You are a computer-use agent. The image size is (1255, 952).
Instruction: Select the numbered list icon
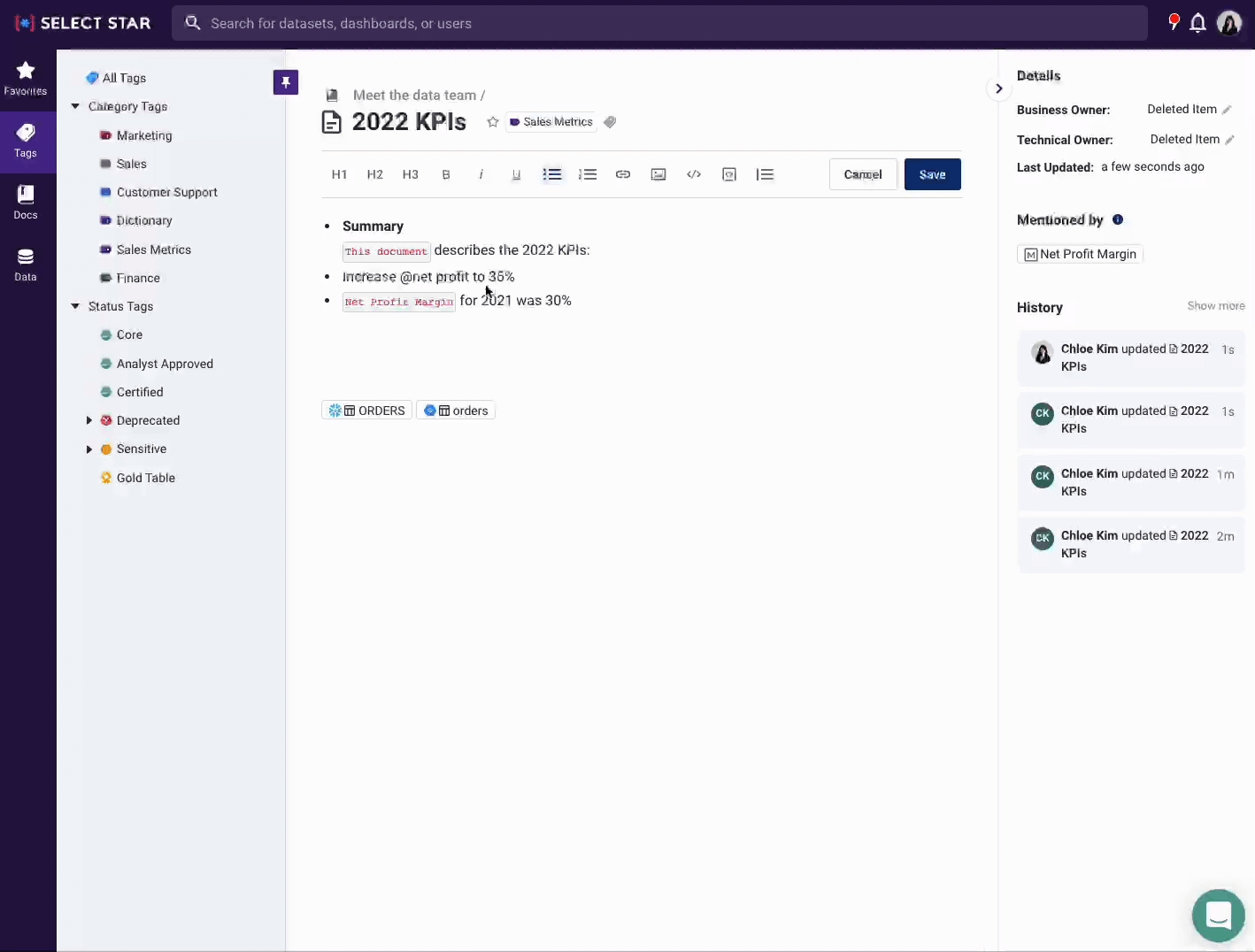pyautogui.click(x=588, y=174)
